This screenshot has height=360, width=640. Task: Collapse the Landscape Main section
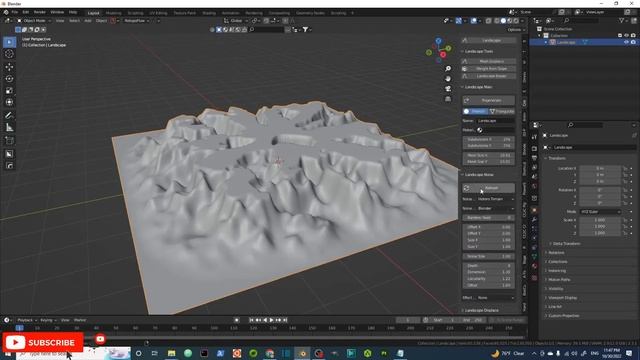[478, 87]
